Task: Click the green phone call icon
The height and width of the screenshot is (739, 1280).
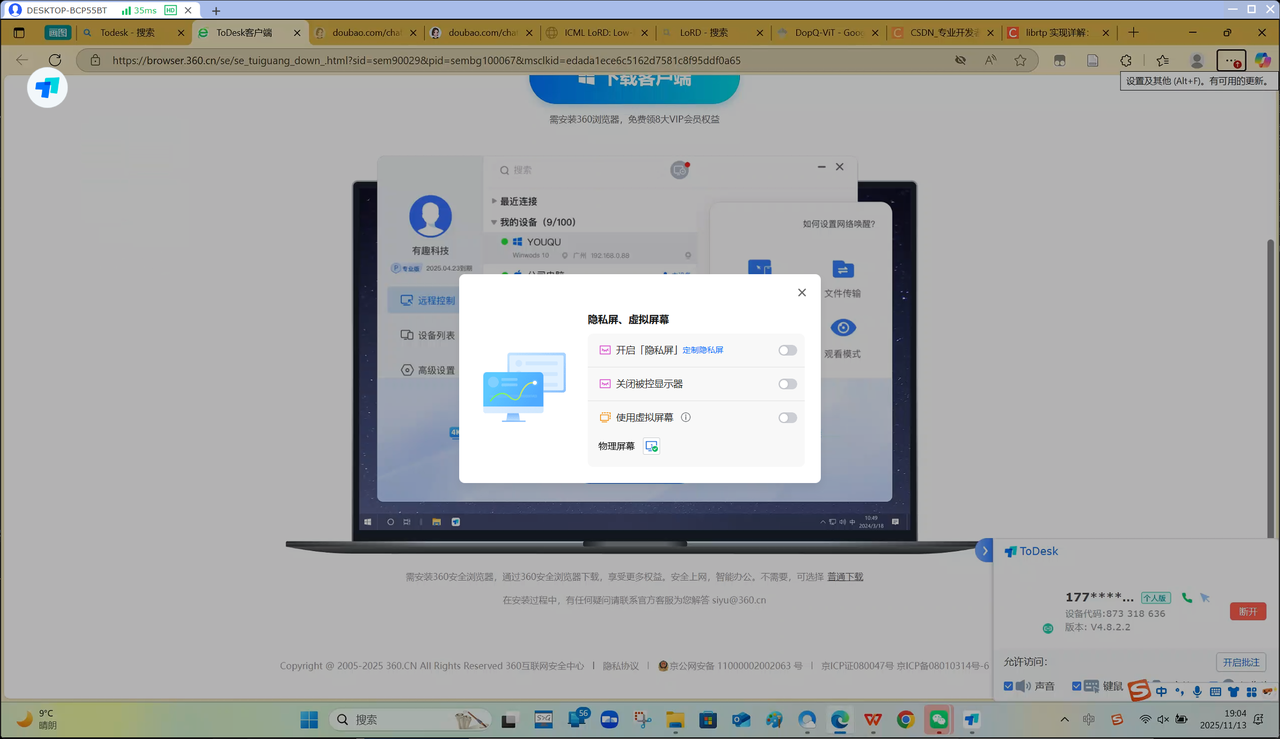Action: click(1187, 598)
